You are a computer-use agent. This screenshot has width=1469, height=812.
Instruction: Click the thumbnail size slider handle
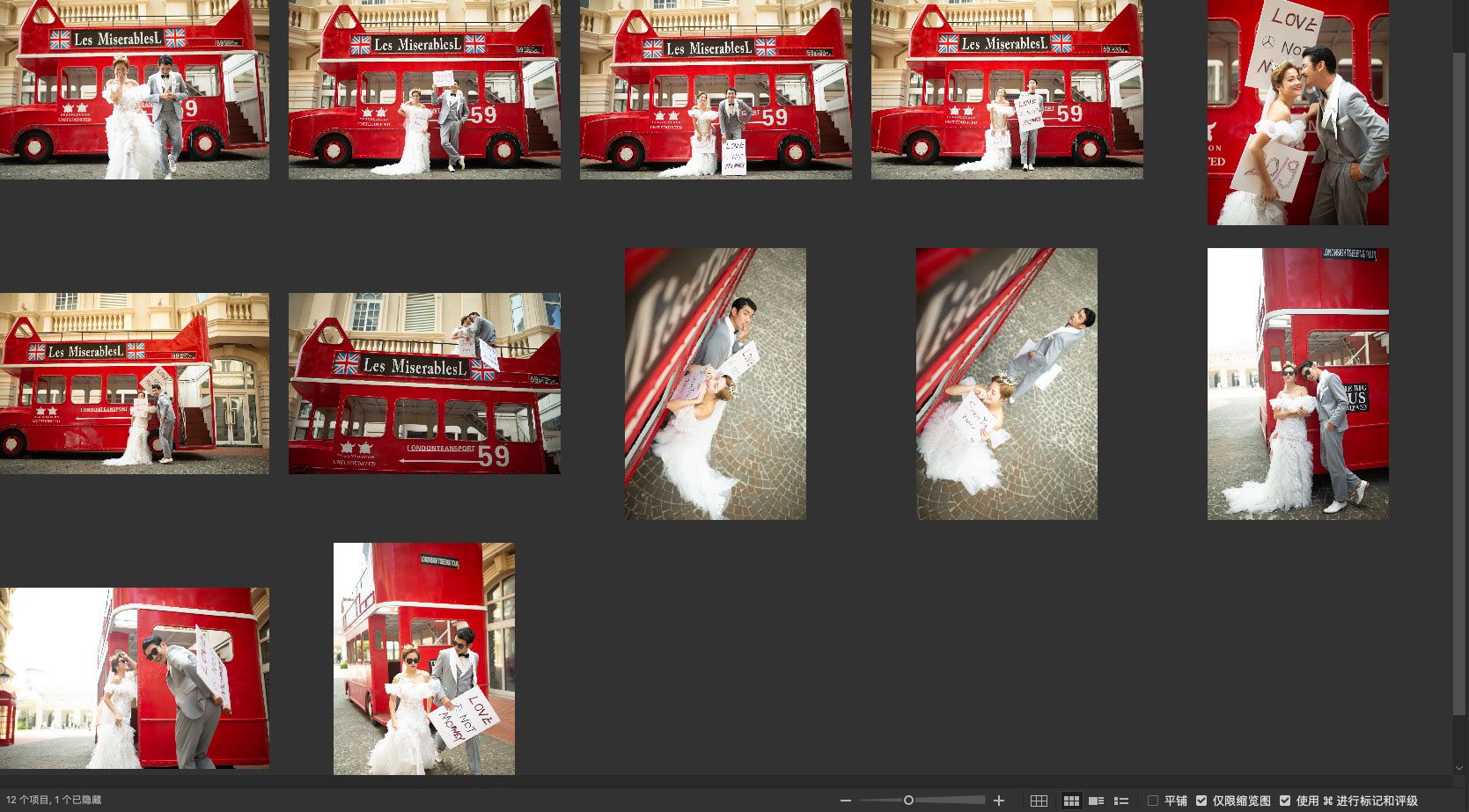coord(908,801)
